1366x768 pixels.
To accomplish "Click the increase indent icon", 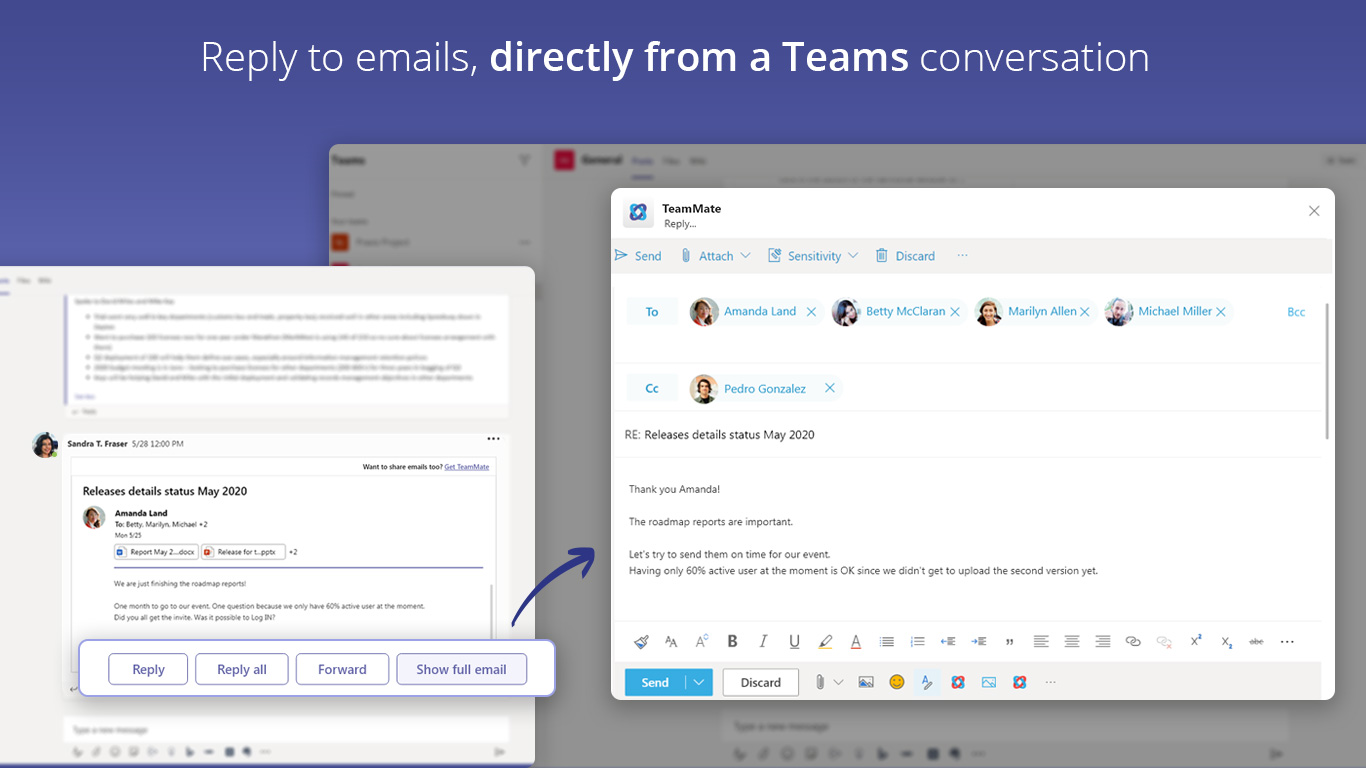I will click(x=979, y=641).
